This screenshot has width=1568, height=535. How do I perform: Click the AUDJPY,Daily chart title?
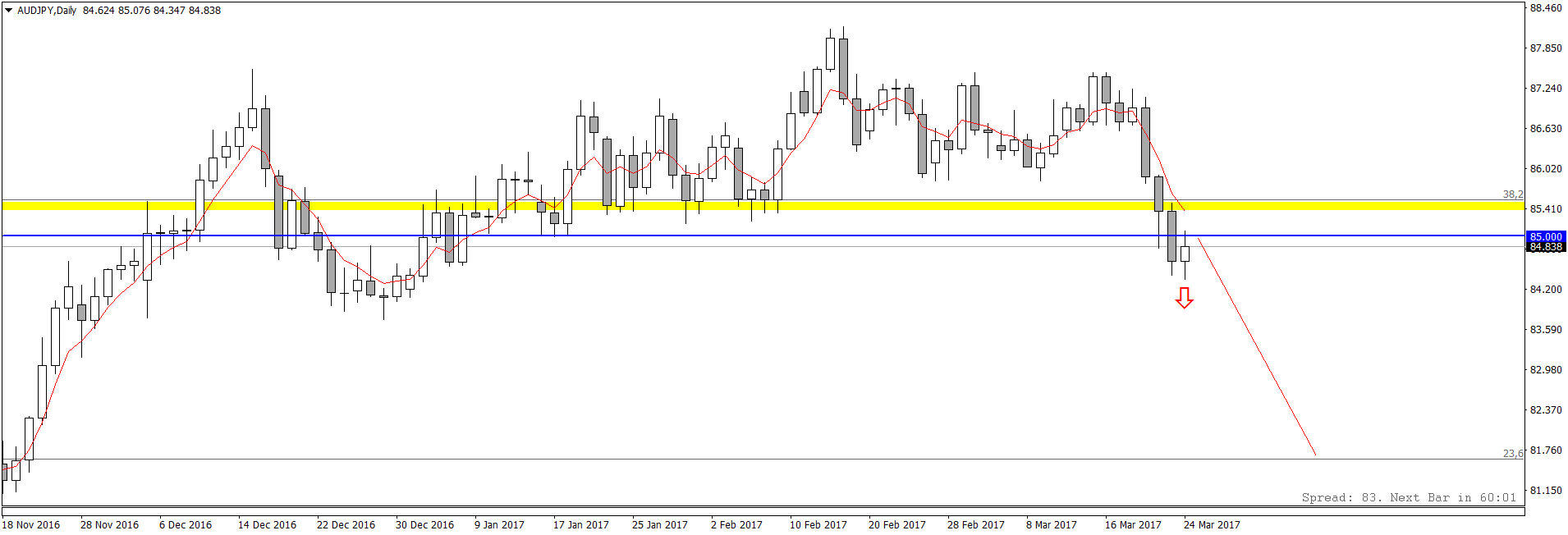coord(47,11)
